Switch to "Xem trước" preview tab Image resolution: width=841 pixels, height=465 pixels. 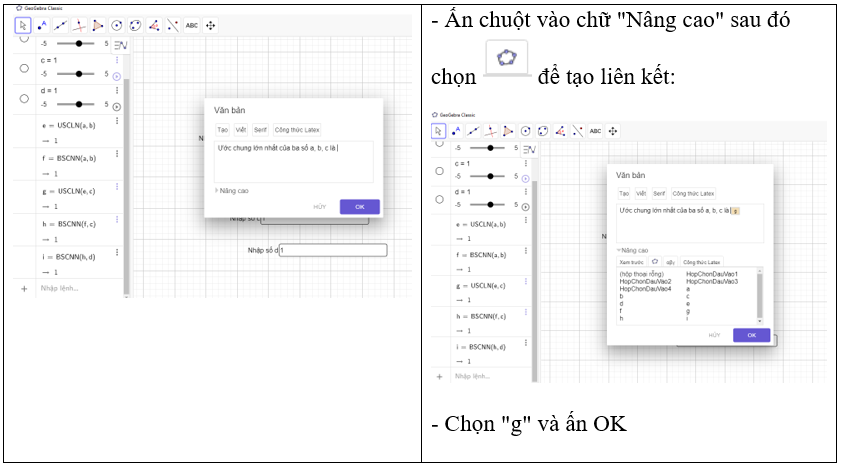point(631,261)
